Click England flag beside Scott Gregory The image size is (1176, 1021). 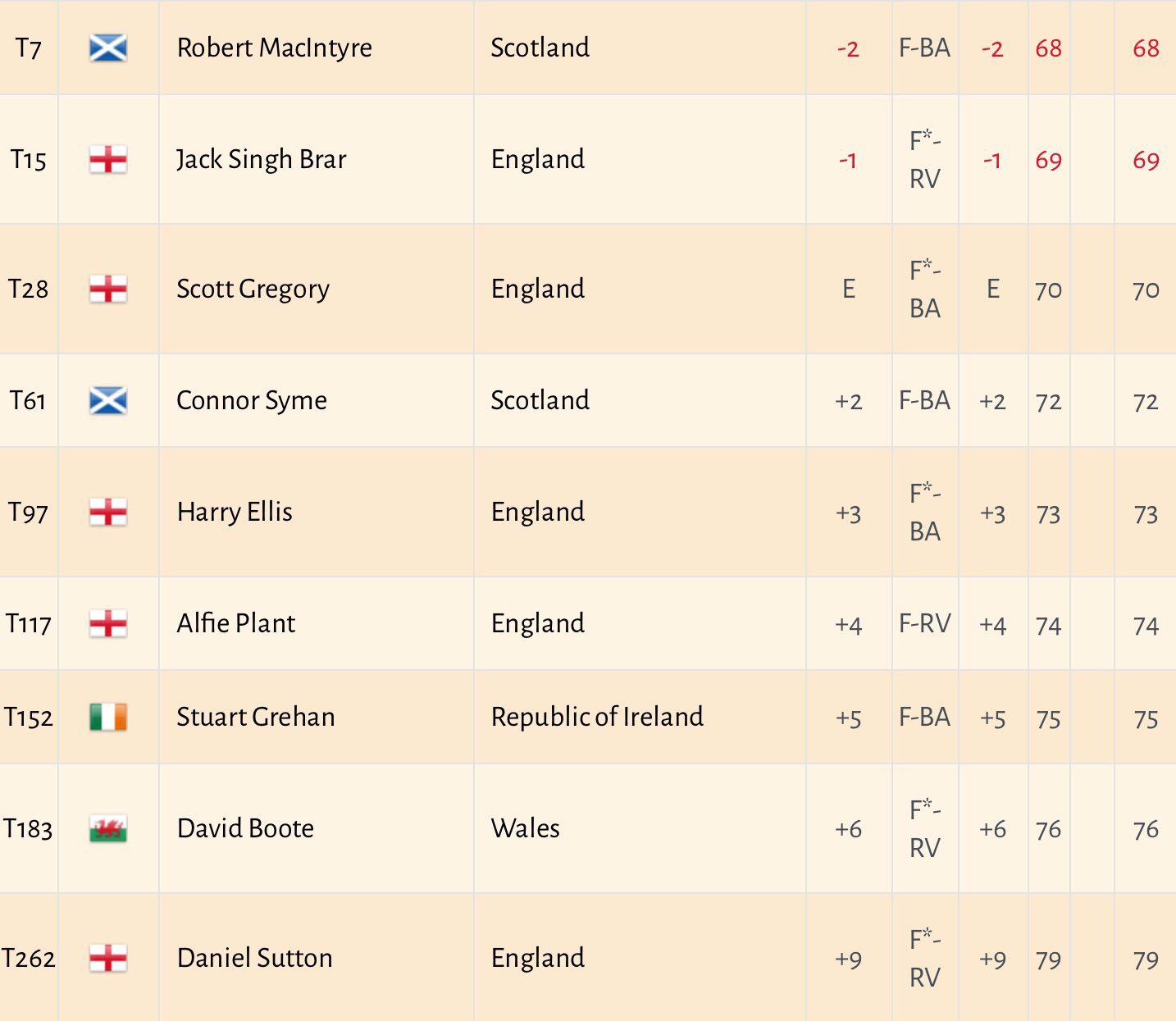(107, 289)
